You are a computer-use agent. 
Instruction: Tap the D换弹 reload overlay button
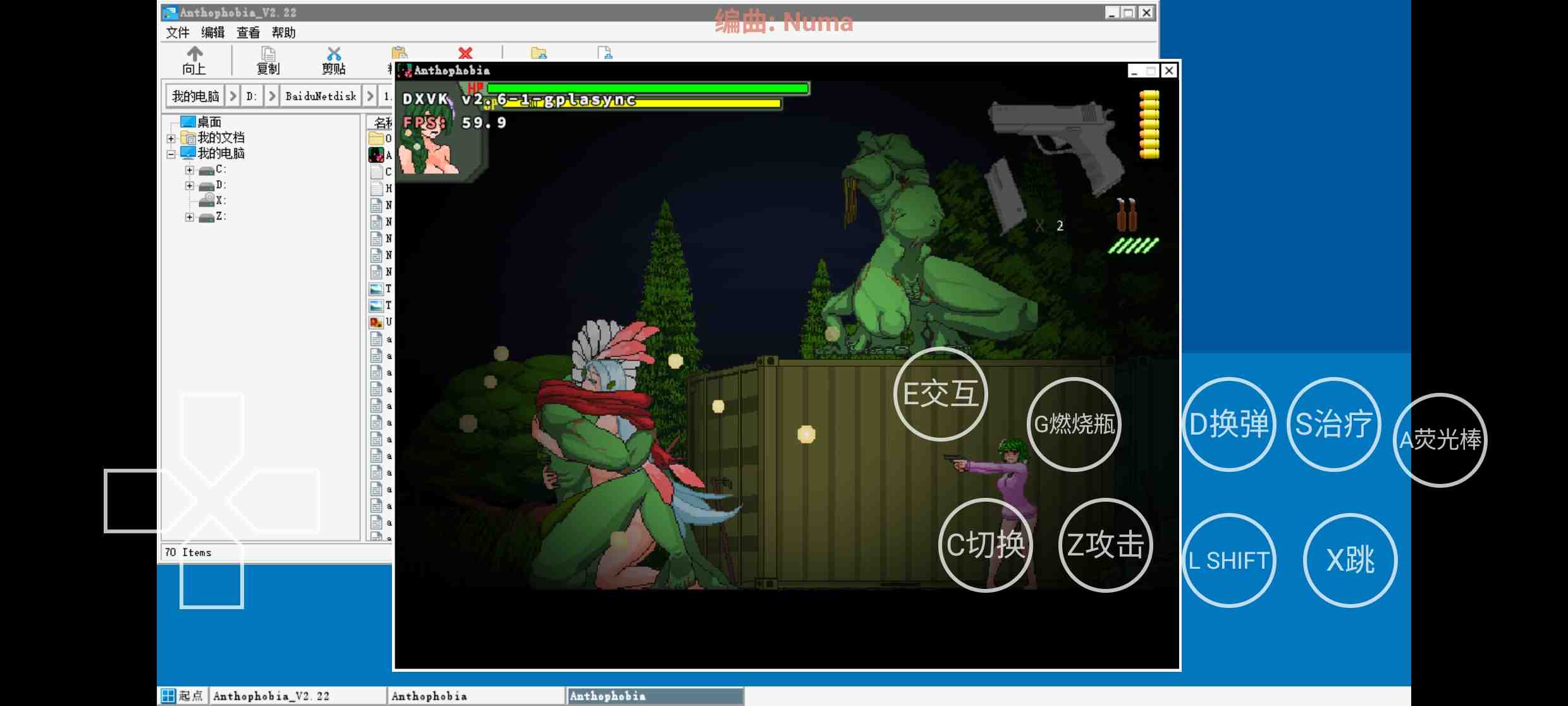[x=1229, y=424]
